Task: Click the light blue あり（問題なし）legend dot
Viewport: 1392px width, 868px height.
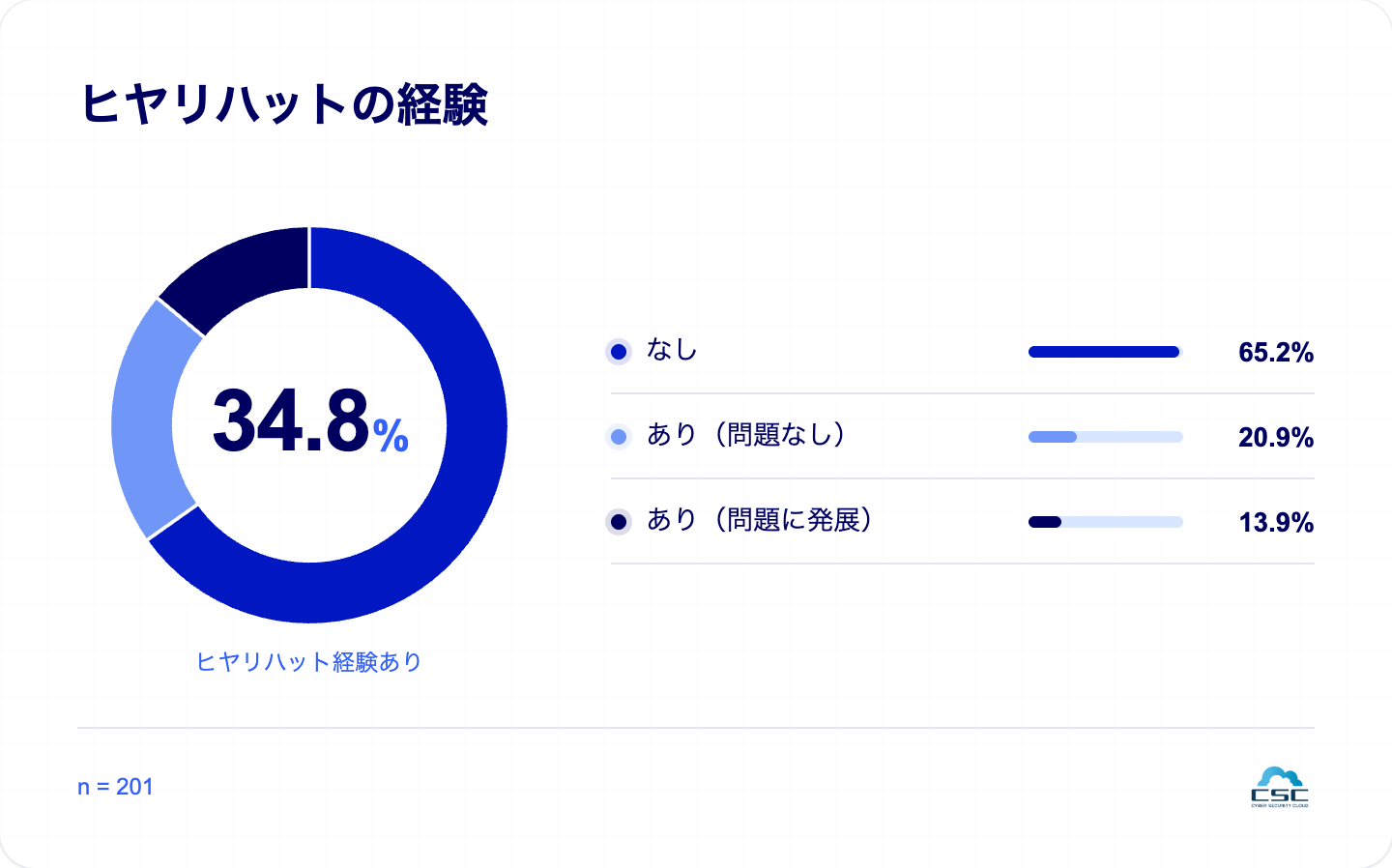Action: coord(619,437)
